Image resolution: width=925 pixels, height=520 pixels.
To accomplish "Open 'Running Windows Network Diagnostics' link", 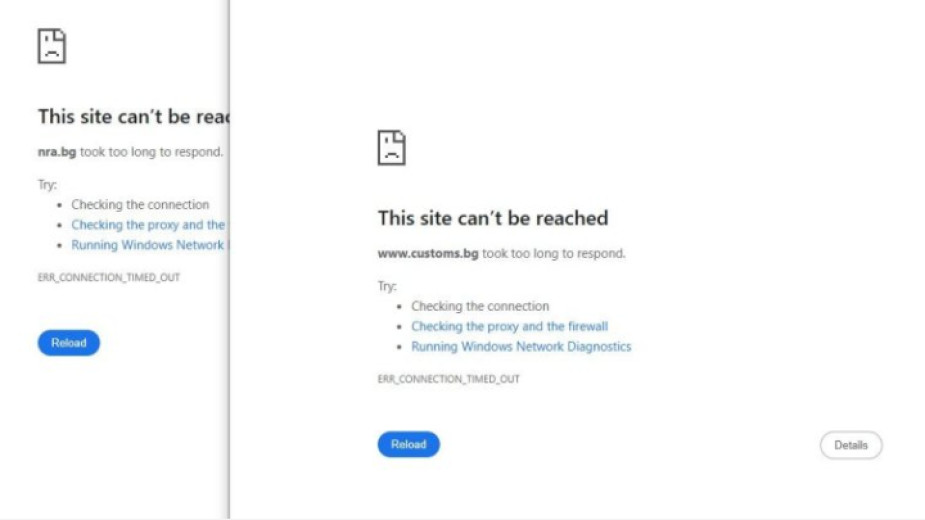I will coord(521,346).
